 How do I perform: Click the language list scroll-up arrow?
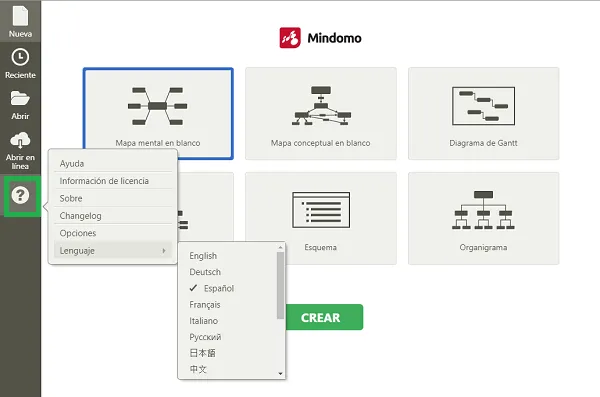pyautogui.click(x=280, y=248)
